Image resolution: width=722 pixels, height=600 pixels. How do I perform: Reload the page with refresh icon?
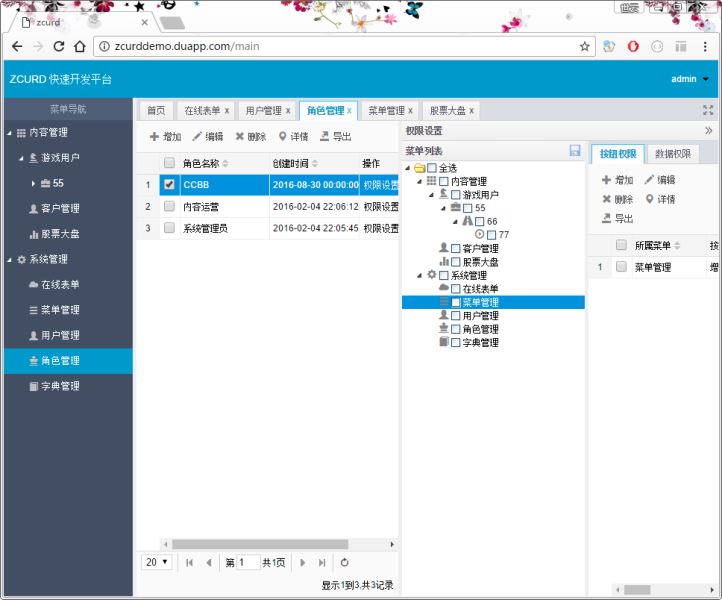tap(58, 47)
